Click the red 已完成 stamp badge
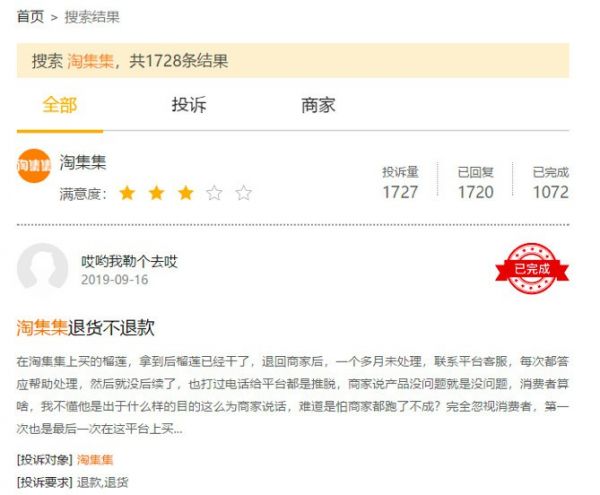Screen dimensions: 600x495 [532, 269]
